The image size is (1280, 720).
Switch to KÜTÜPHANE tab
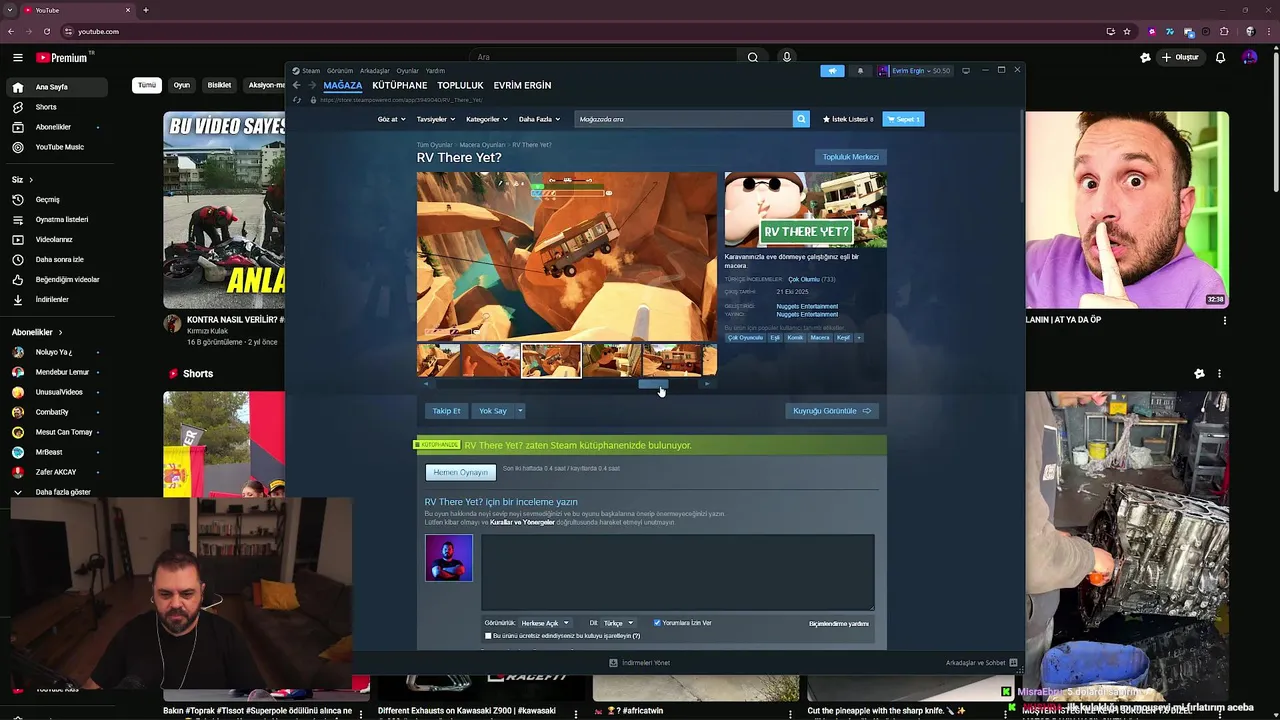pyautogui.click(x=400, y=86)
